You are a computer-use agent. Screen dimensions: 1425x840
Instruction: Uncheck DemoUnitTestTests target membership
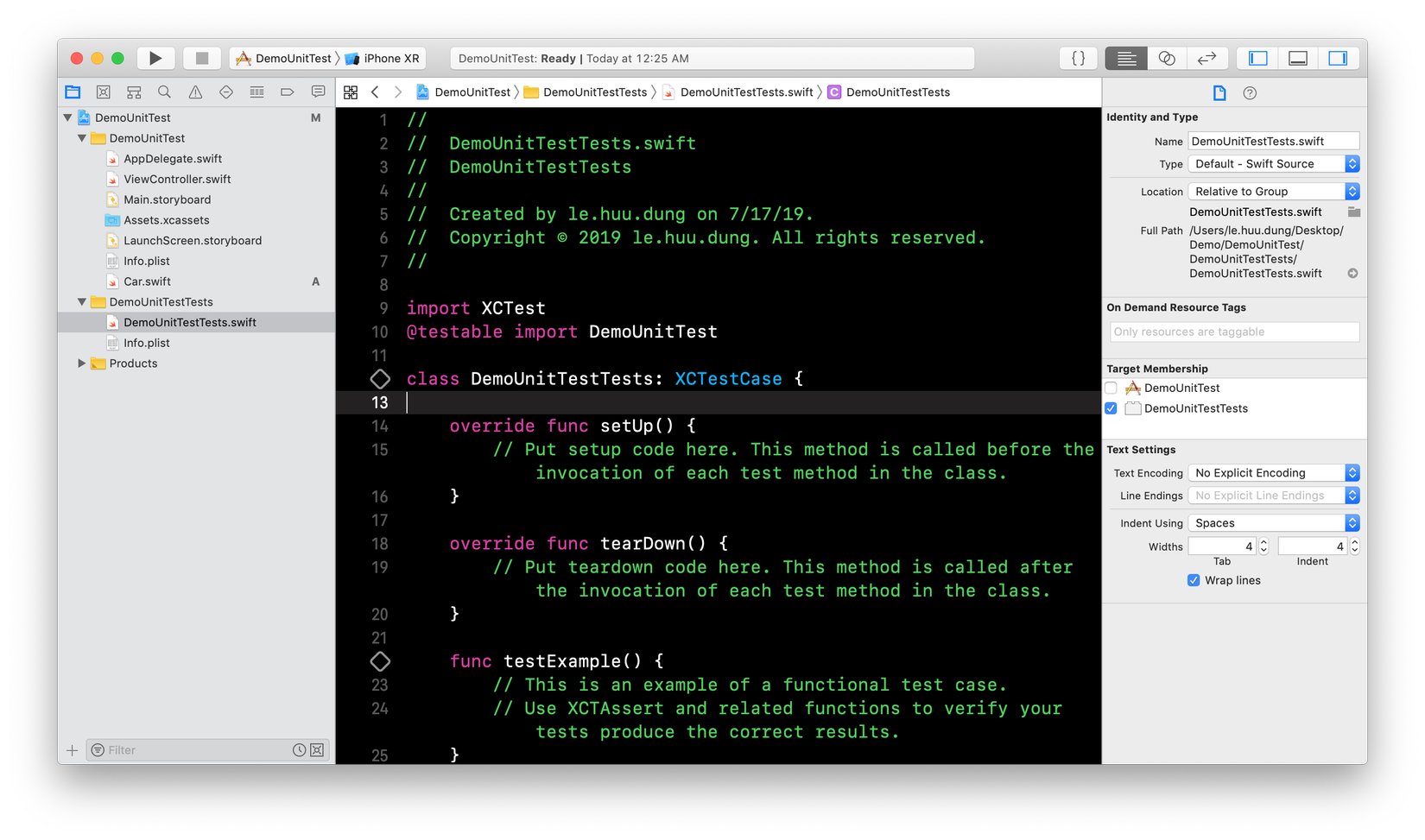[x=1111, y=409]
